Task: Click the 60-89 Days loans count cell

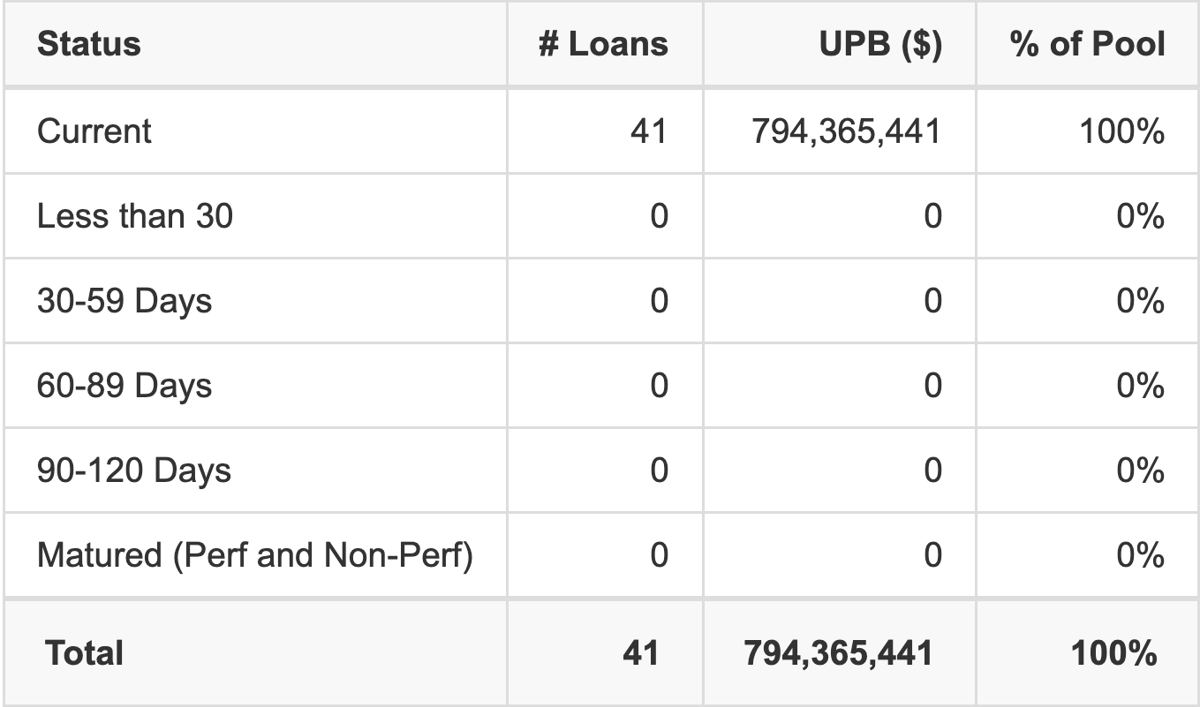Action: pyautogui.click(x=658, y=386)
